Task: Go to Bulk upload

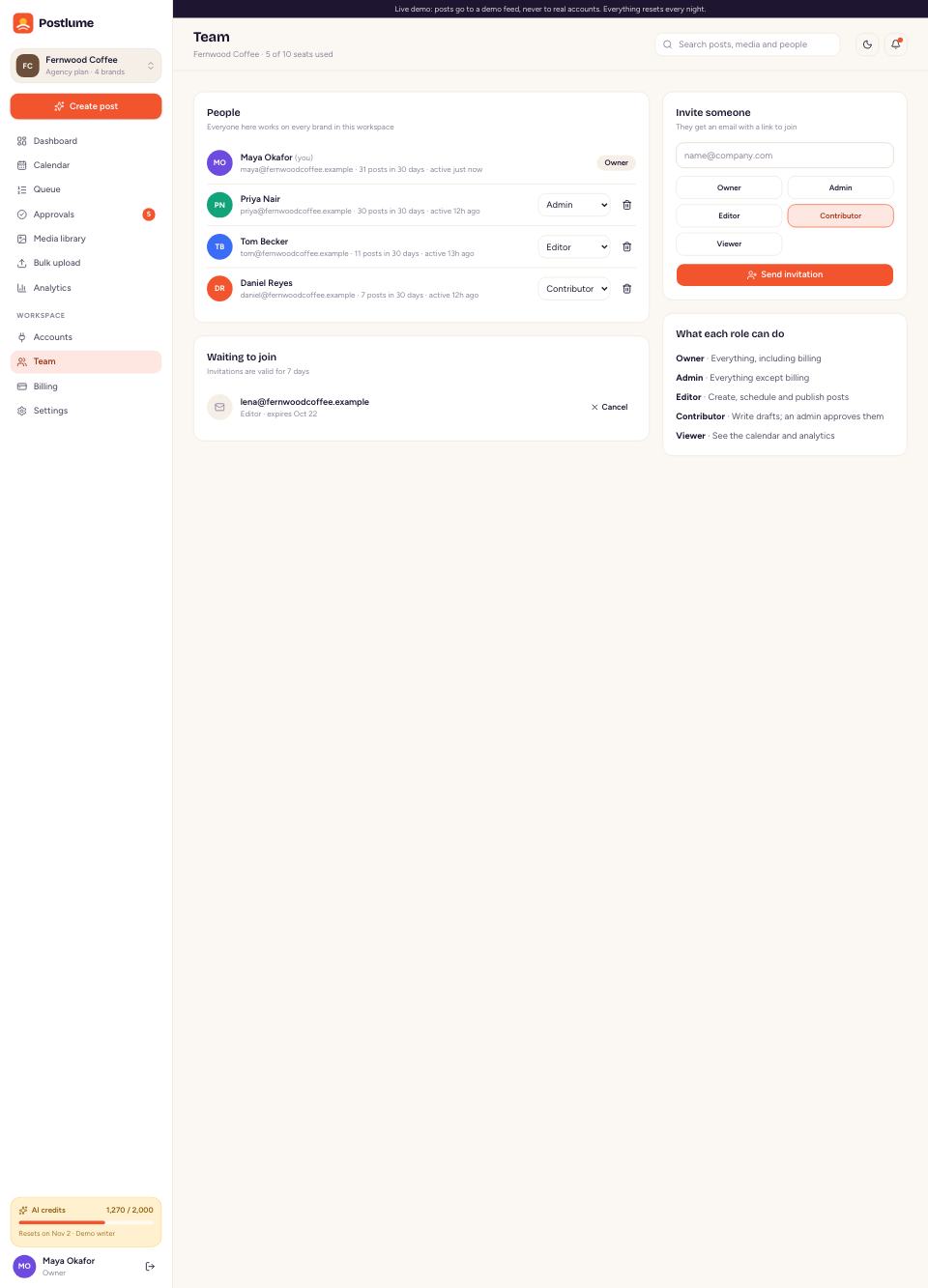Action: [x=86, y=263]
